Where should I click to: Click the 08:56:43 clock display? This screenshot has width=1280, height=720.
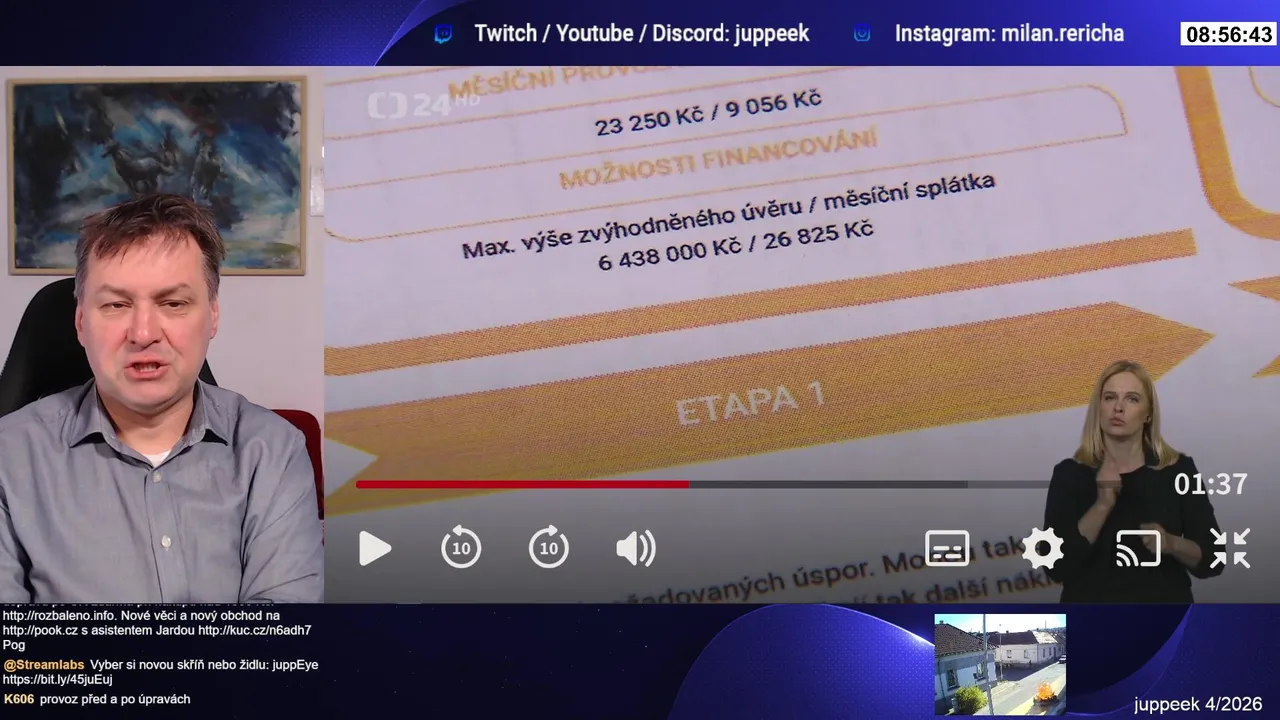tap(1229, 35)
